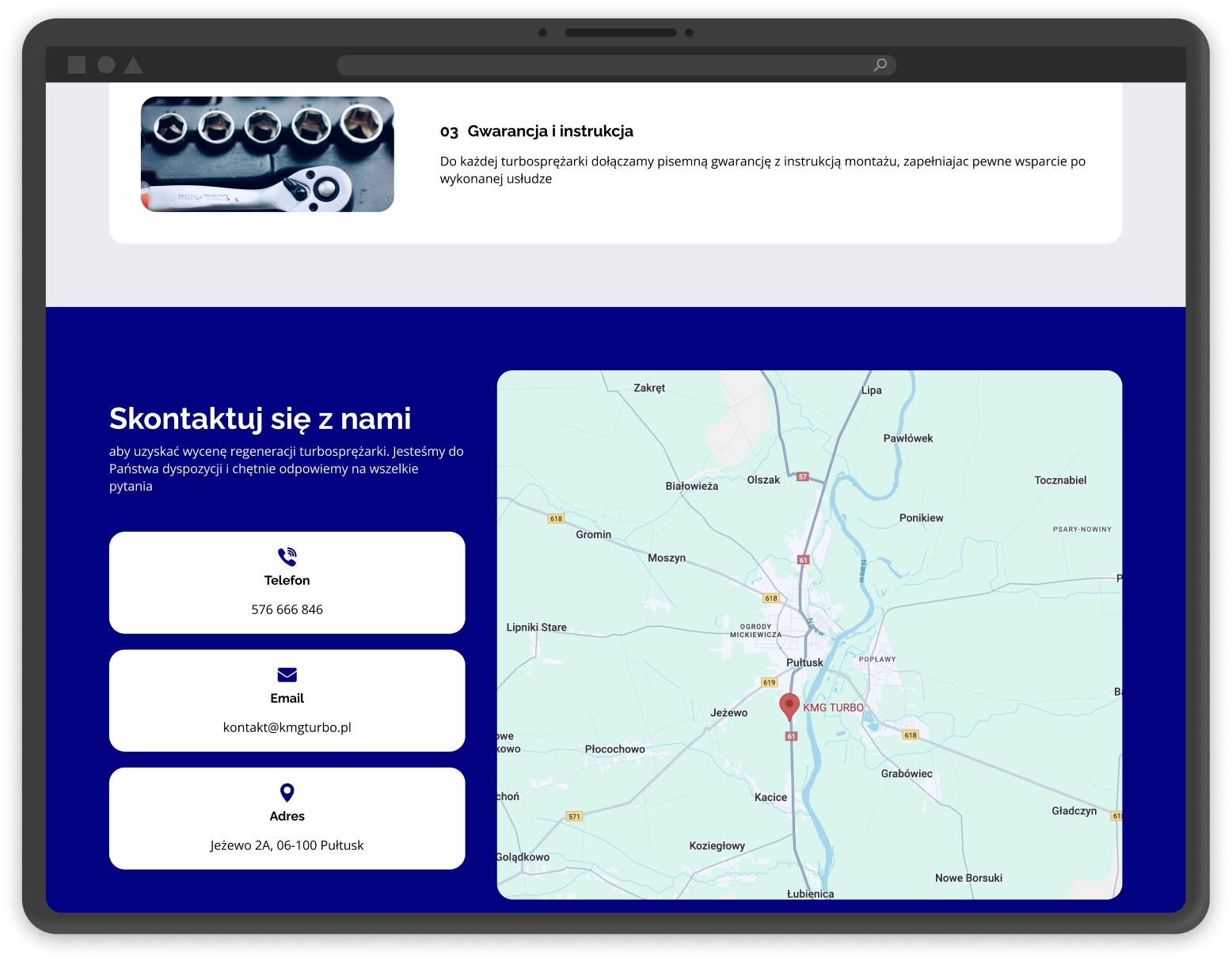Click the Kacice label on map

tap(771, 797)
